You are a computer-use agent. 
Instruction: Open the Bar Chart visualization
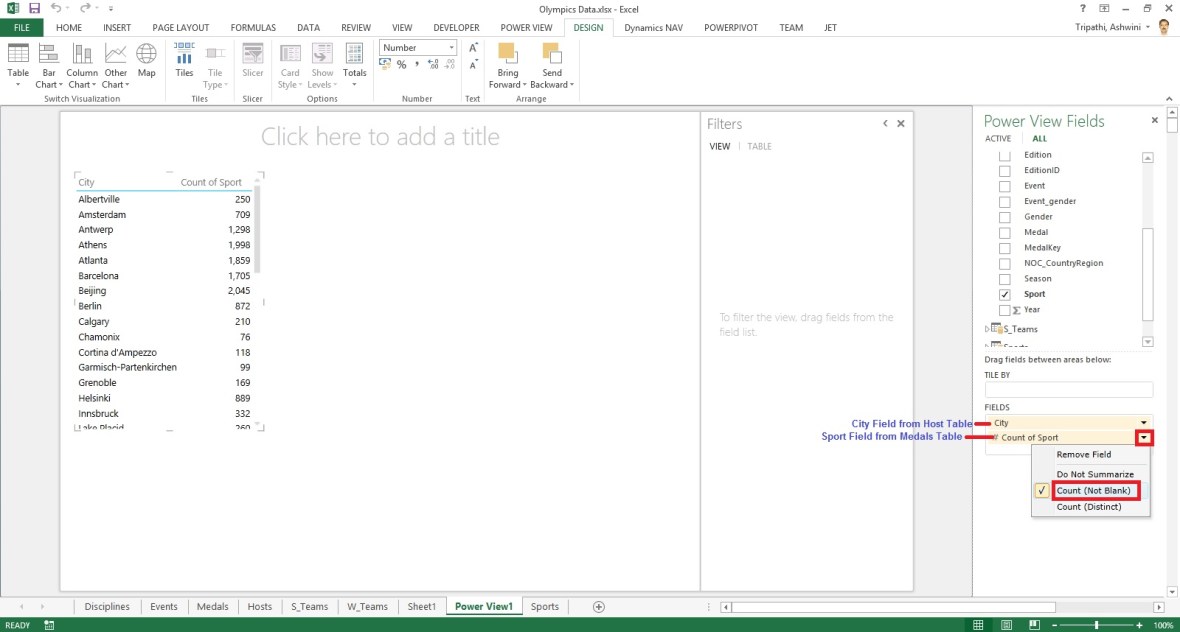(48, 55)
